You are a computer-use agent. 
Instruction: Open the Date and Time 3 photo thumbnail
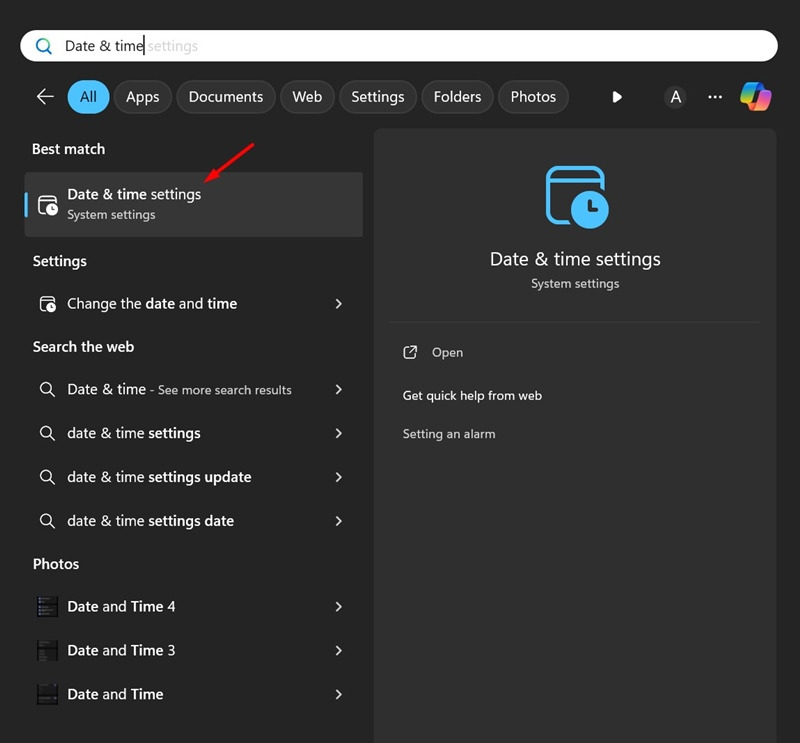tap(47, 650)
